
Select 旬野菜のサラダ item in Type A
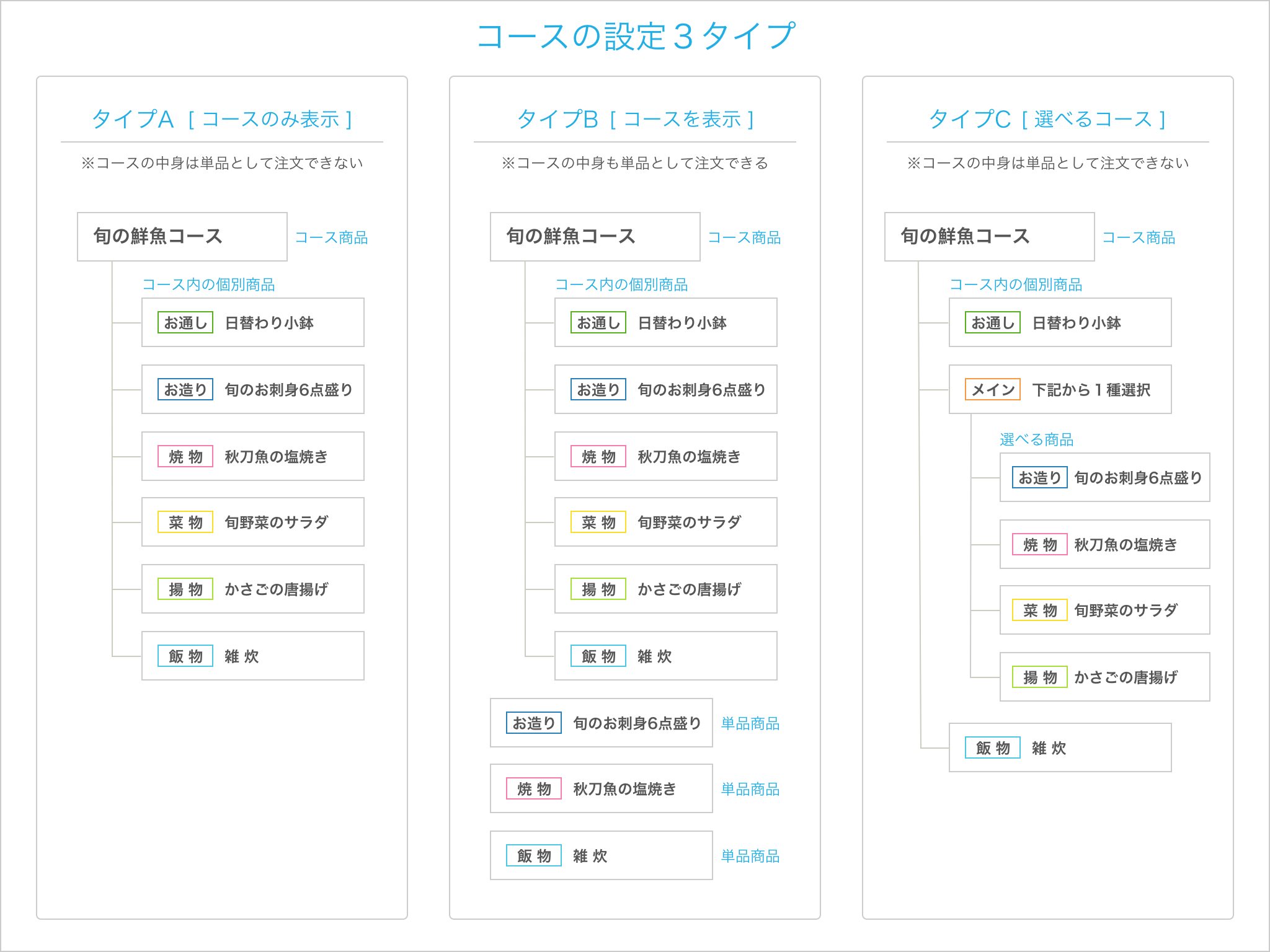point(253,522)
